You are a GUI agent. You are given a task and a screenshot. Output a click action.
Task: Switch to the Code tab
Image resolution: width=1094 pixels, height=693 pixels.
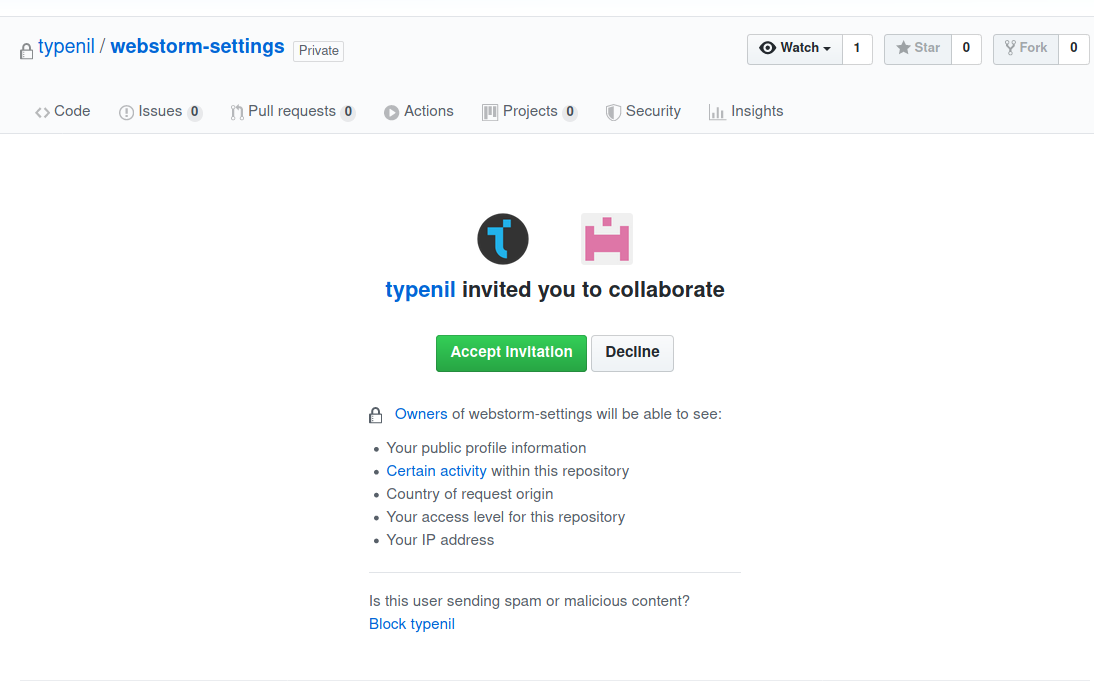pos(63,112)
